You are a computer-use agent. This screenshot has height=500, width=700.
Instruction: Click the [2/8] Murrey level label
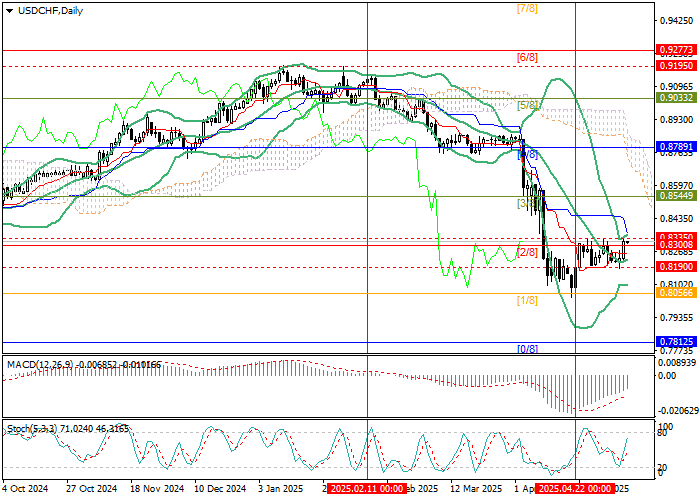527,251
